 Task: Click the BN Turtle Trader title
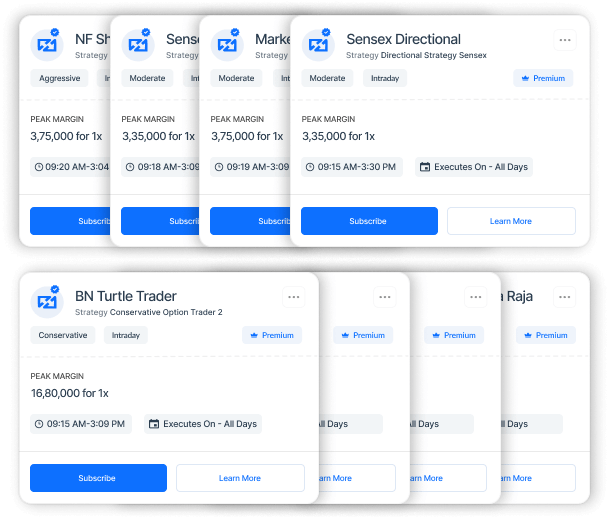126,296
